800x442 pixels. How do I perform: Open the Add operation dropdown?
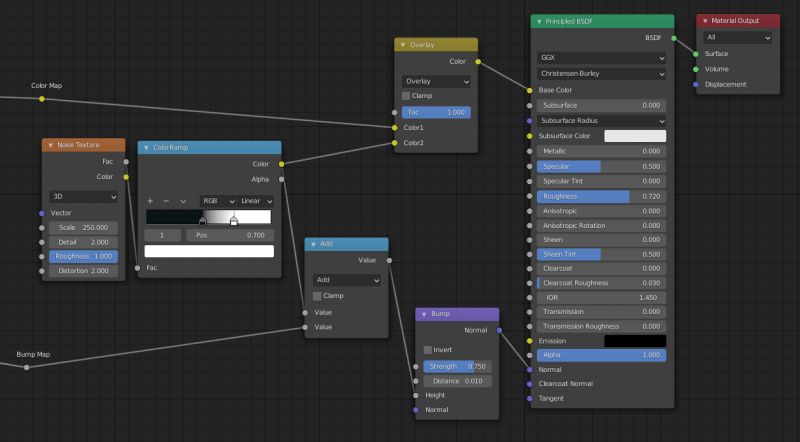tap(347, 280)
